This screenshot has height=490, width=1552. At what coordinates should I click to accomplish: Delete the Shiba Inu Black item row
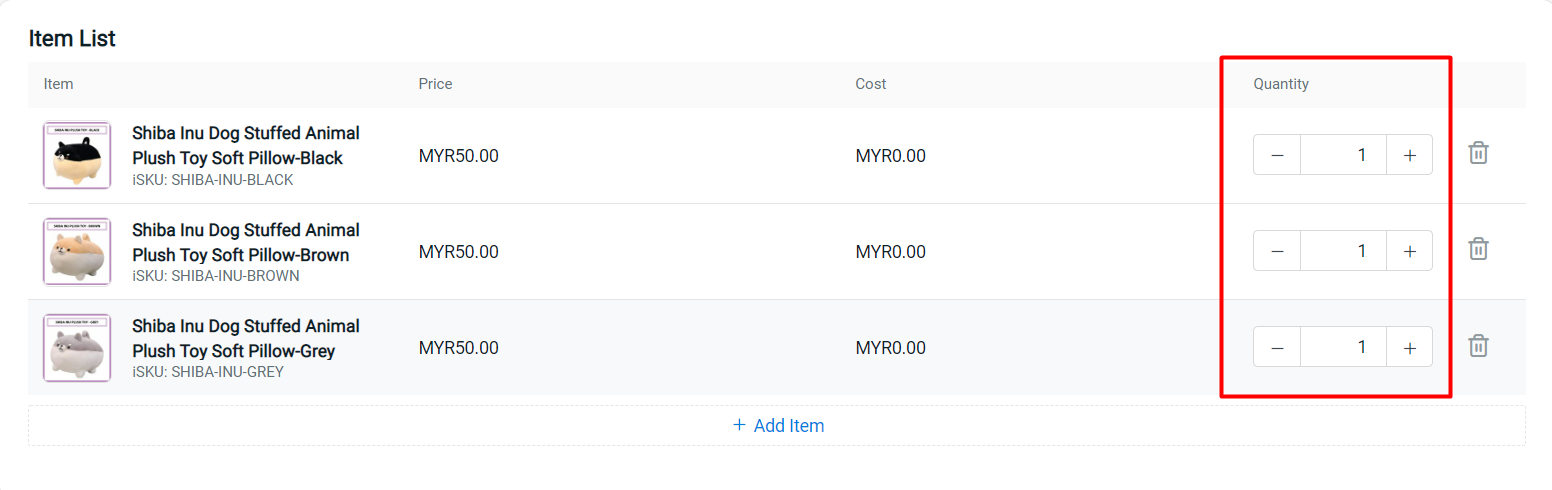point(1478,154)
